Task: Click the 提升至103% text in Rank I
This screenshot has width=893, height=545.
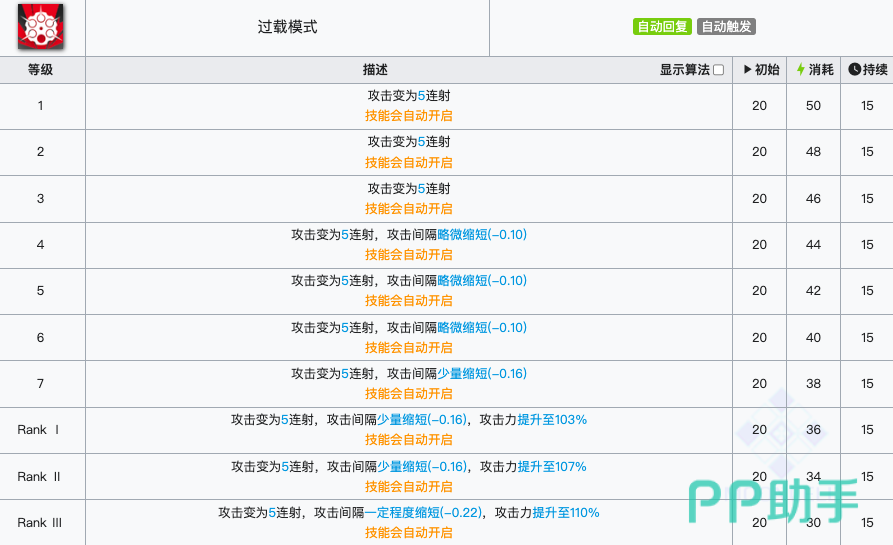Action: (552, 420)
